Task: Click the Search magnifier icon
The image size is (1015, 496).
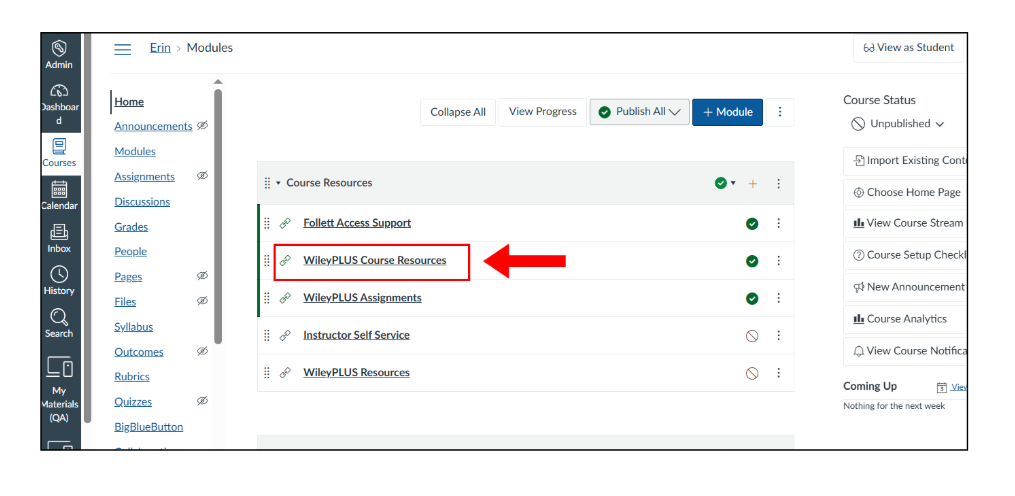Action: pos(59,317)
